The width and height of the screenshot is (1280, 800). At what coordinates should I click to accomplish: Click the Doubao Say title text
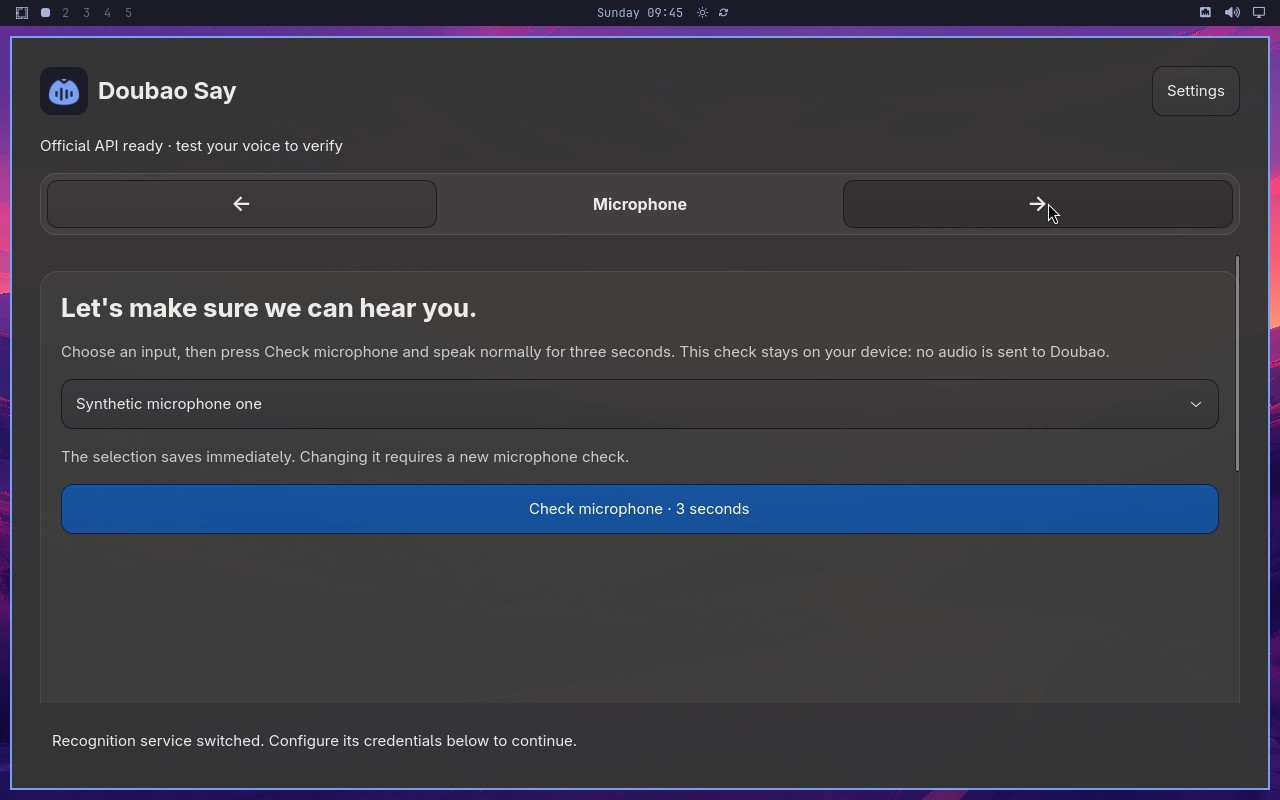pyautogui.click(x=167, y=91)
